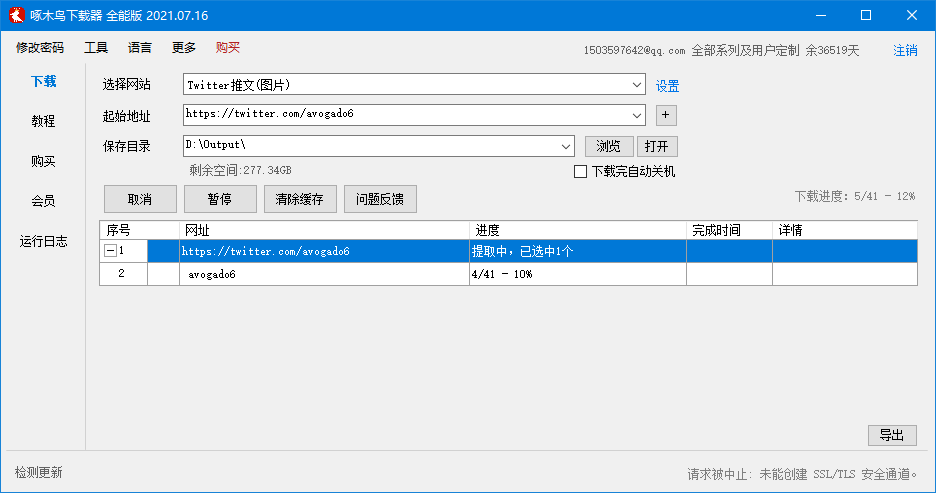
Task: Click the account email 1503597642@qq.com
Action: [635, 51]
